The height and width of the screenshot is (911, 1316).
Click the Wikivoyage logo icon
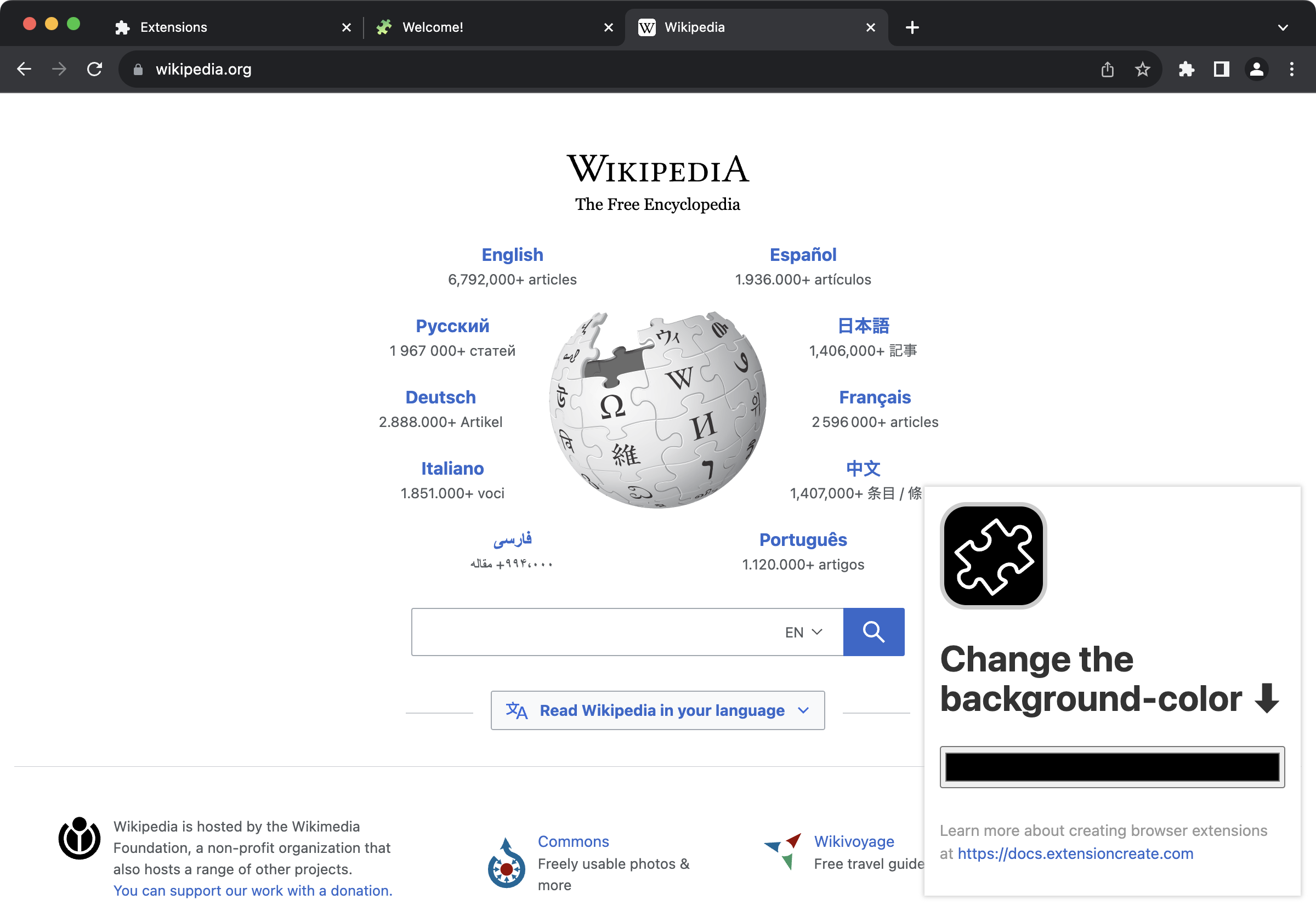782,851
